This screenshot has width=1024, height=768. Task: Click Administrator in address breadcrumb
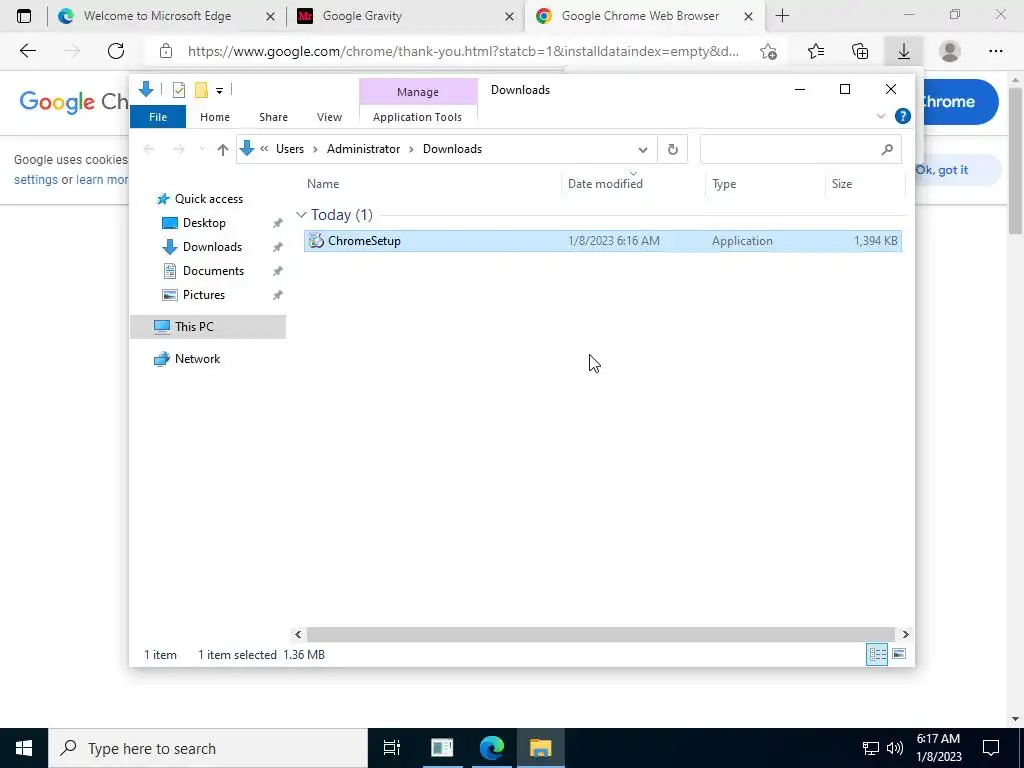point(363,149)
